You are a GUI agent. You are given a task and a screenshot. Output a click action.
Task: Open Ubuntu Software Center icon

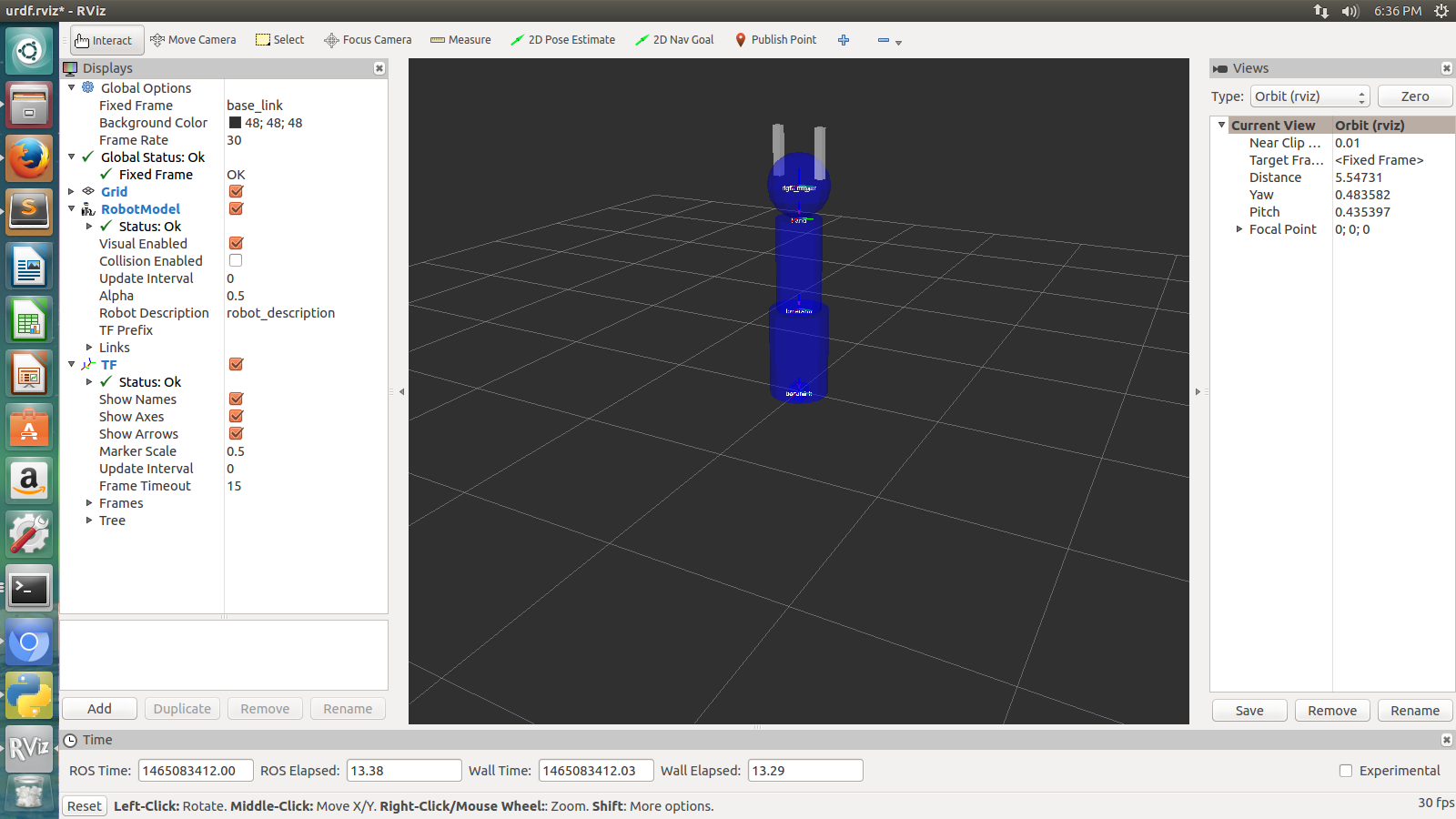point(29,427)
